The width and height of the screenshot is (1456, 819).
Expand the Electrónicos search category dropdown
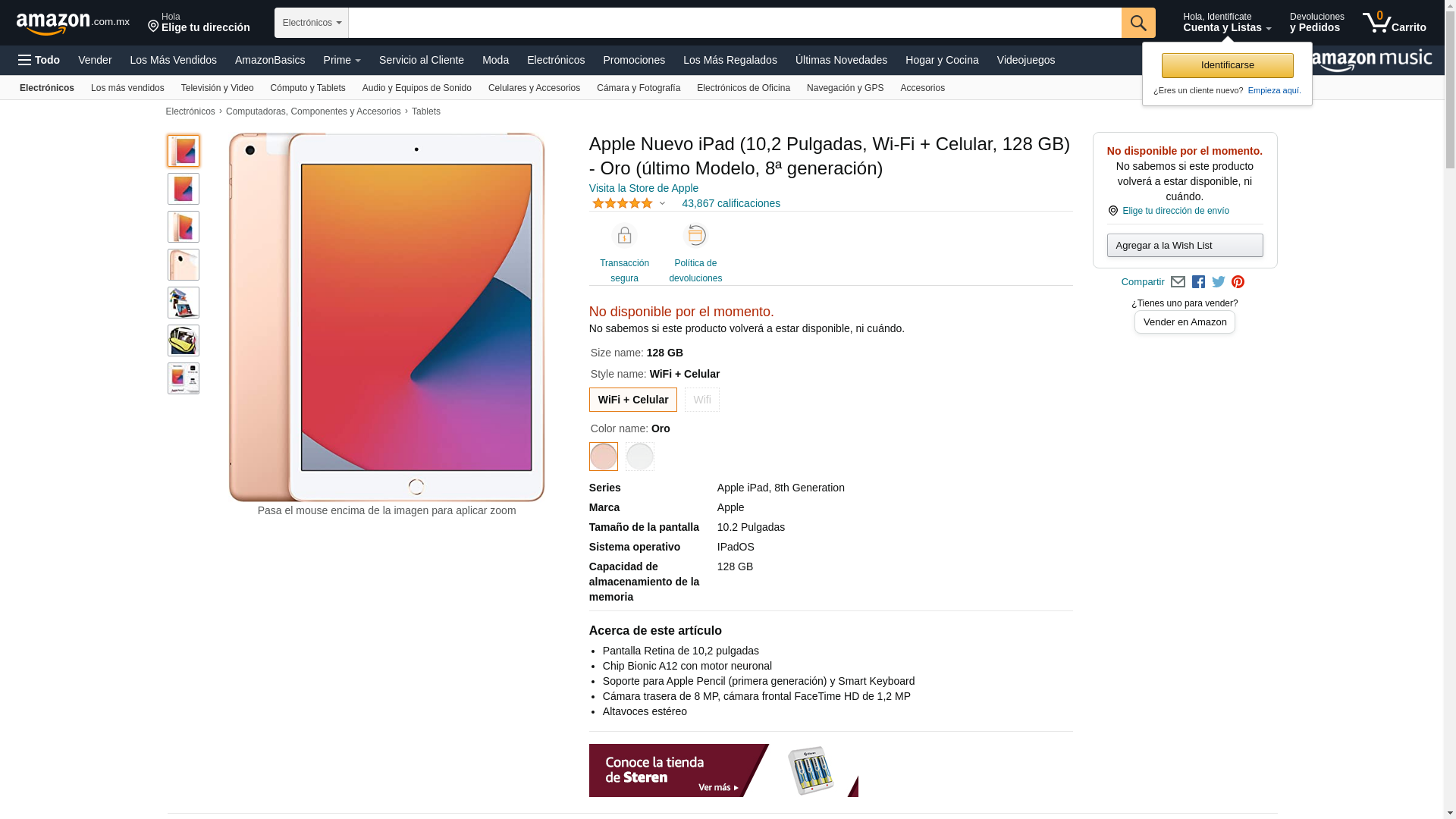pos(312,23)
